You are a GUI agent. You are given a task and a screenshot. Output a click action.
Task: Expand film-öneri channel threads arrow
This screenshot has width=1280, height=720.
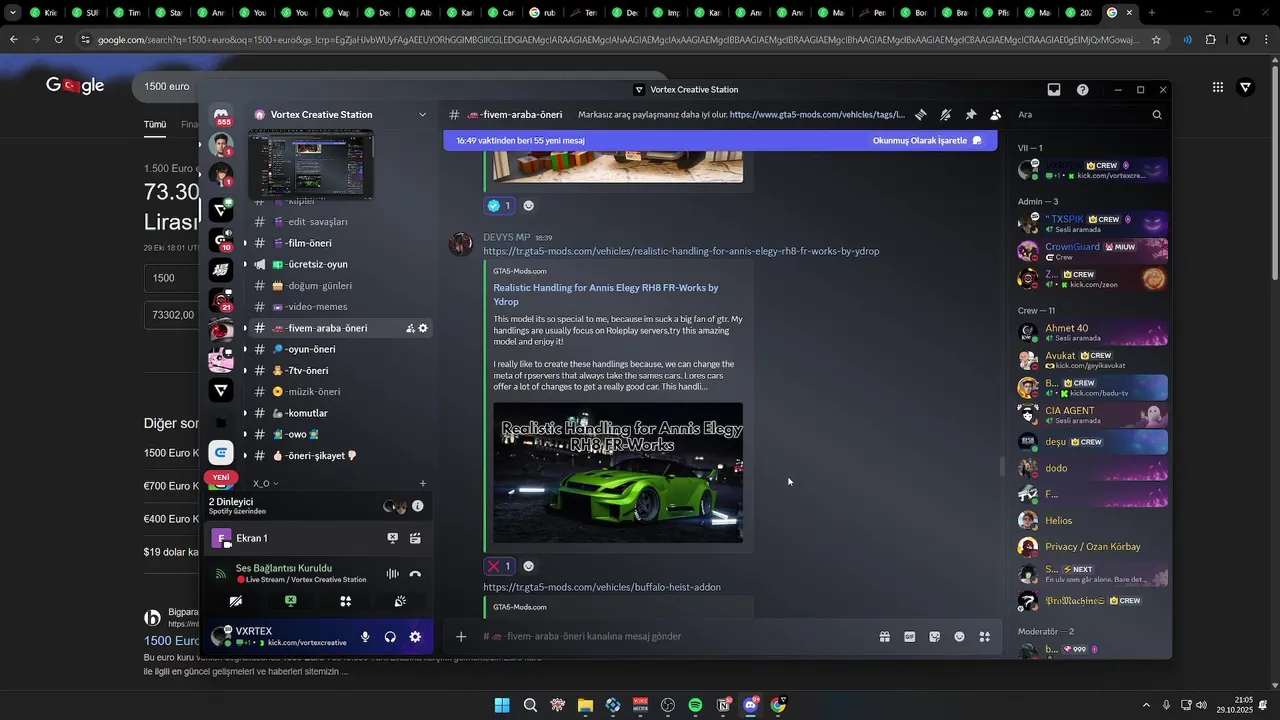tap(245, 243)
